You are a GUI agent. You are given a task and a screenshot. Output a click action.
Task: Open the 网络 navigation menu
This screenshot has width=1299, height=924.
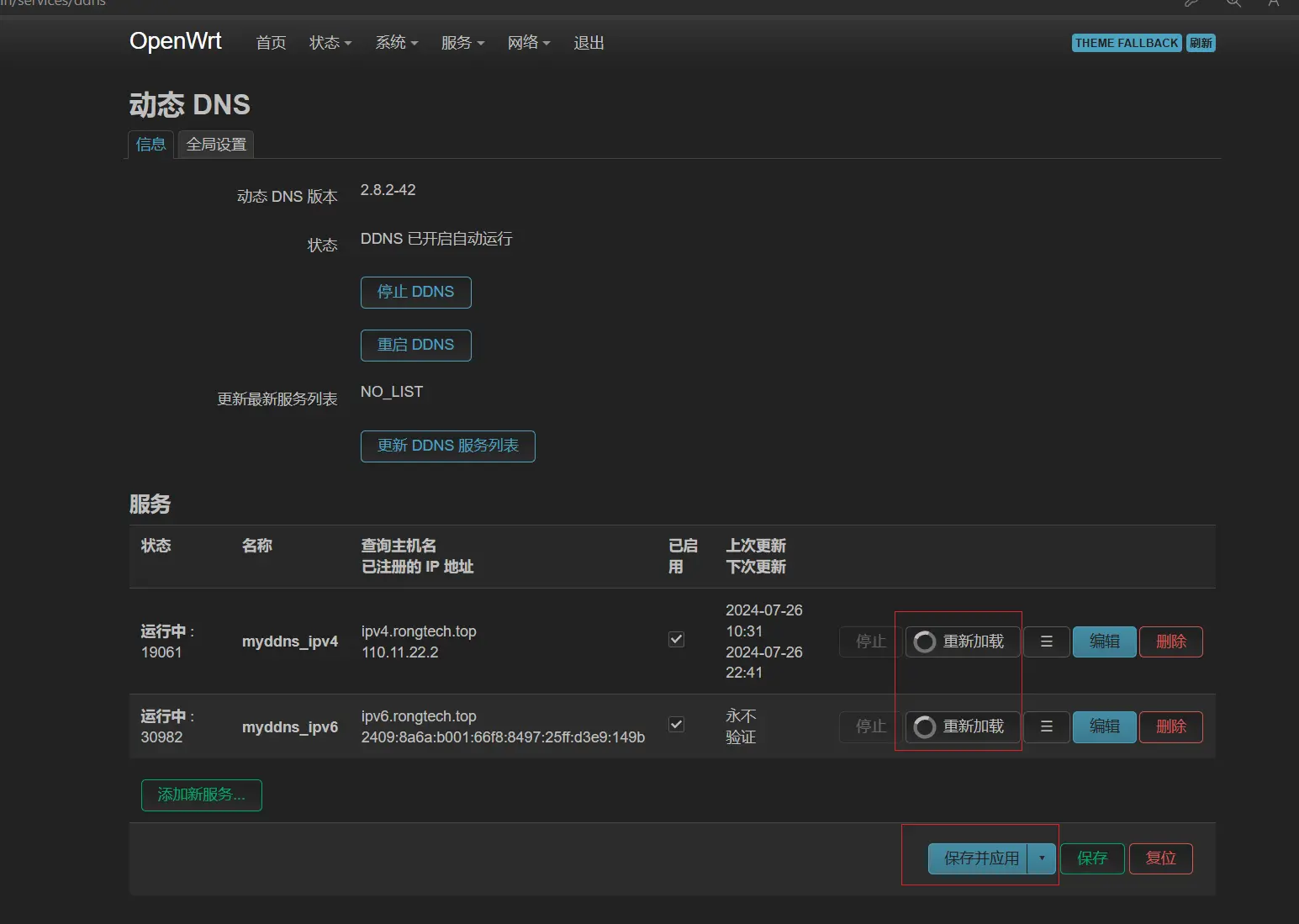pos(528,43)
